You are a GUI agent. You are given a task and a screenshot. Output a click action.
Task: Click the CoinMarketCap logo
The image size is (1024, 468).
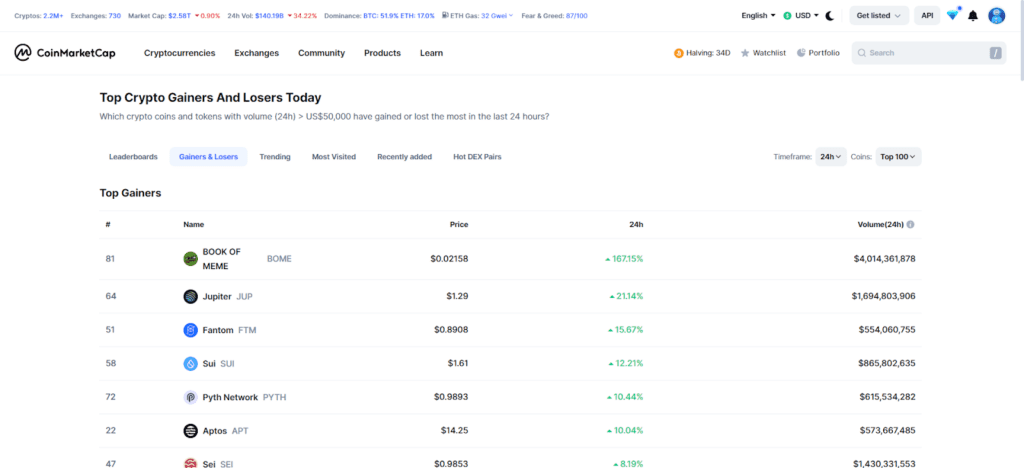click(x=65, y=53)
